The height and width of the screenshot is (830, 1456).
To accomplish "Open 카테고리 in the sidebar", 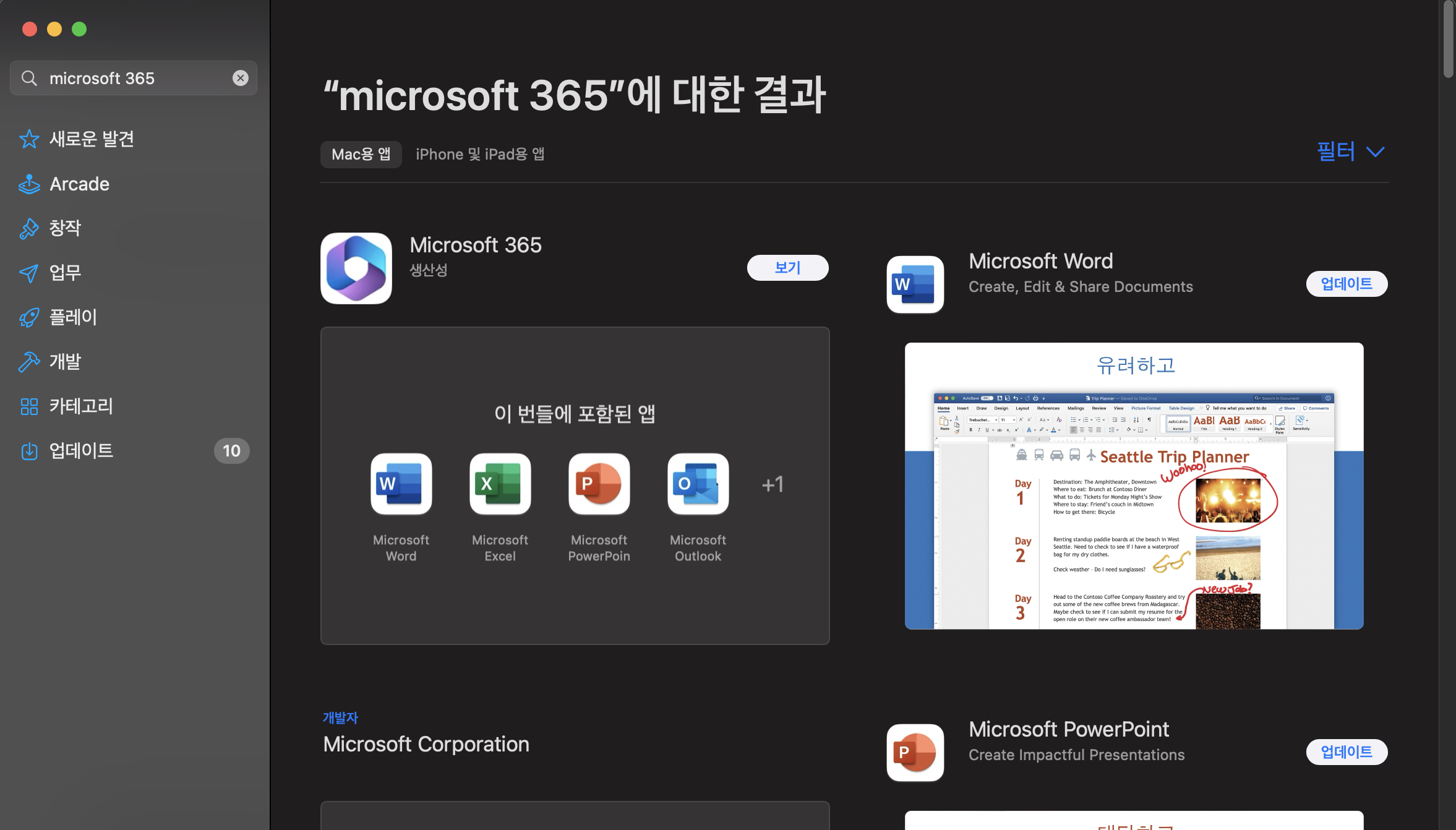I will [80, 406].
